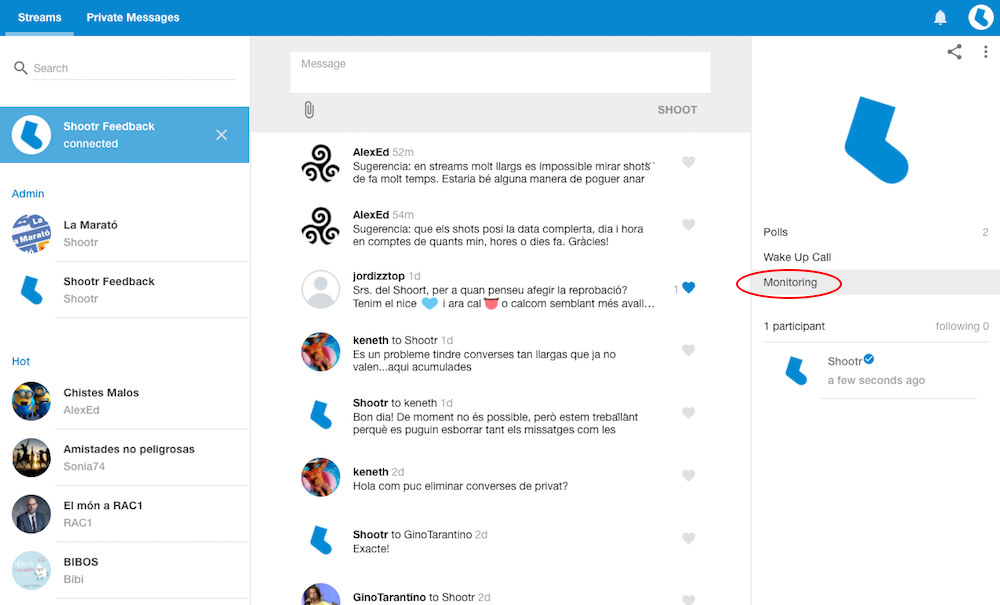Open La Marató stream avatar
This screenshot has width=1000, height=605.
[31, 233]
